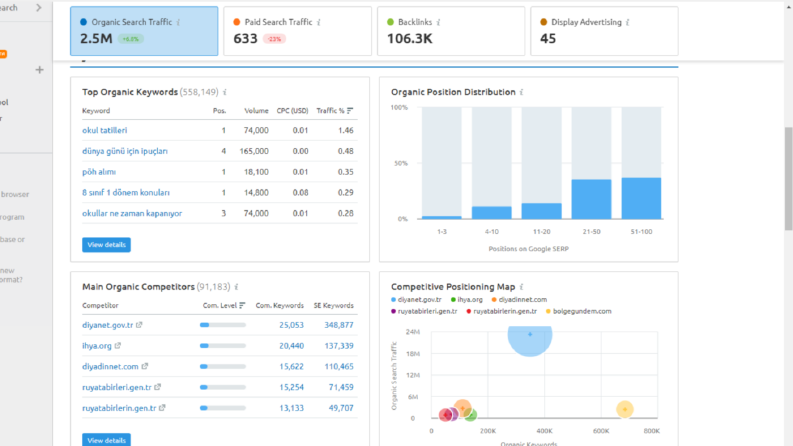Image resolution: width=793 pixels, height=446 pixels.
Task: Click the 21-50 position bar in chart
Action: click(x=591, y=199)
